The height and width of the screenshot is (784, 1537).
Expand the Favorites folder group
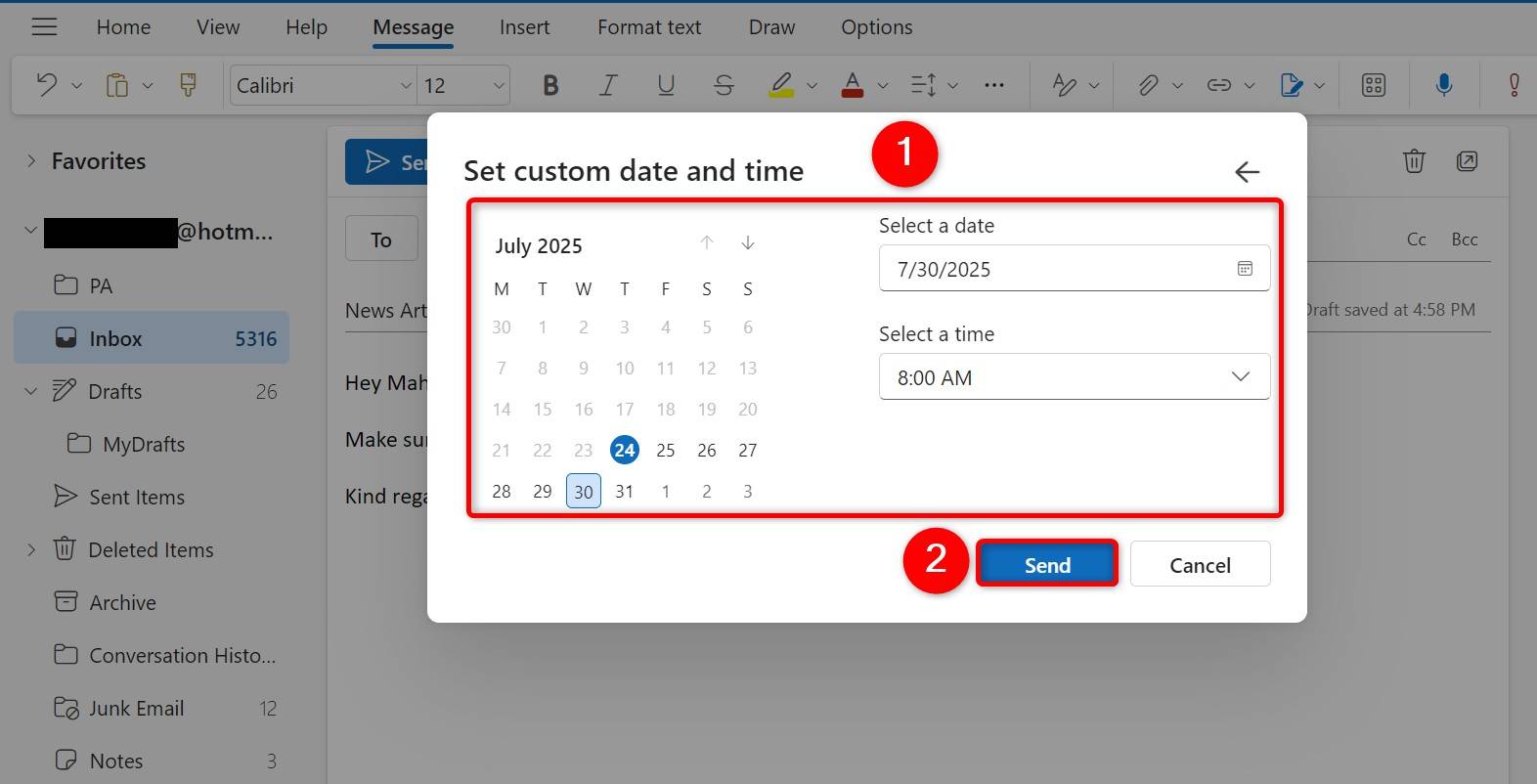point(31,160)
